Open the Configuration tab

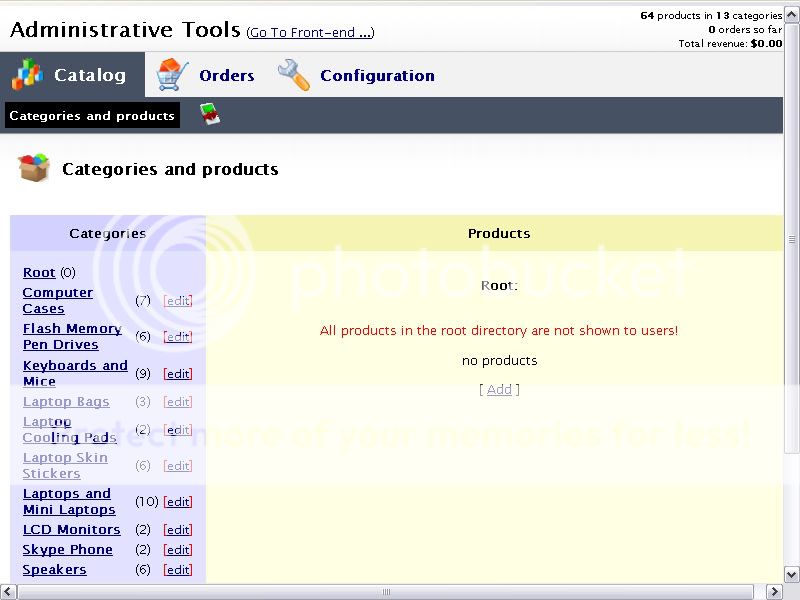pos(356,75)
